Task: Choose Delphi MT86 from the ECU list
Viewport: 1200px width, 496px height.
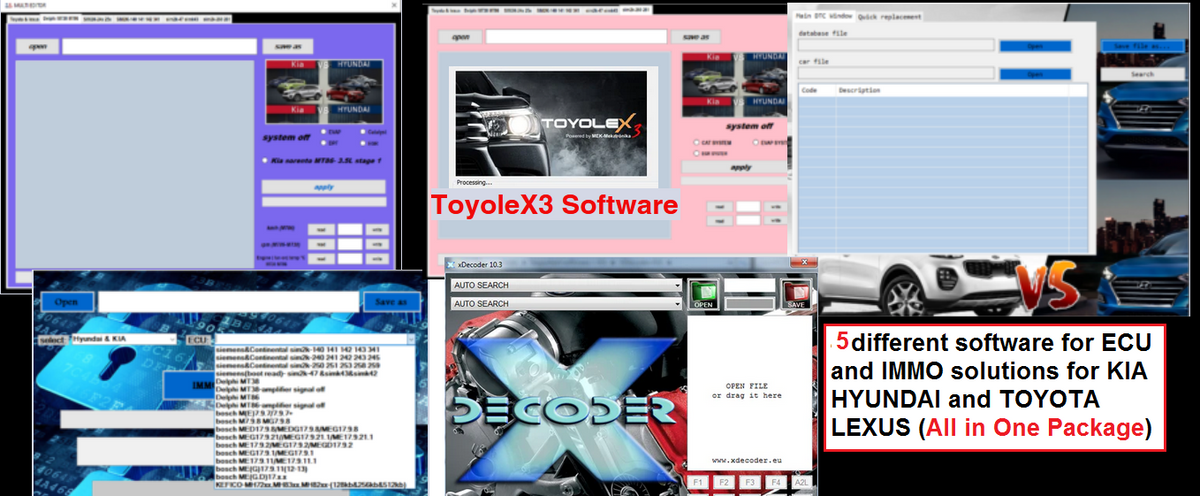Action: pyautogui.click(x=238, y=397)
